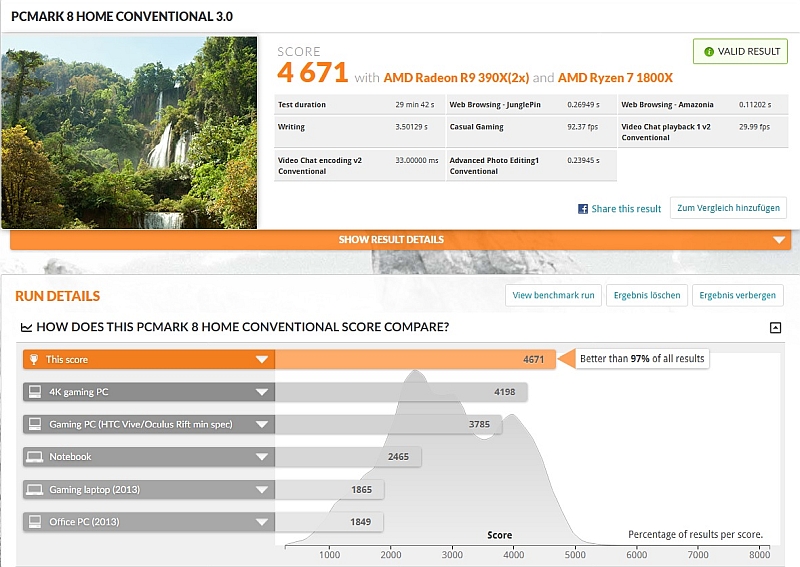
Task: Open the AMD Radeon R9 390X(2x) link
Action: 456,78
